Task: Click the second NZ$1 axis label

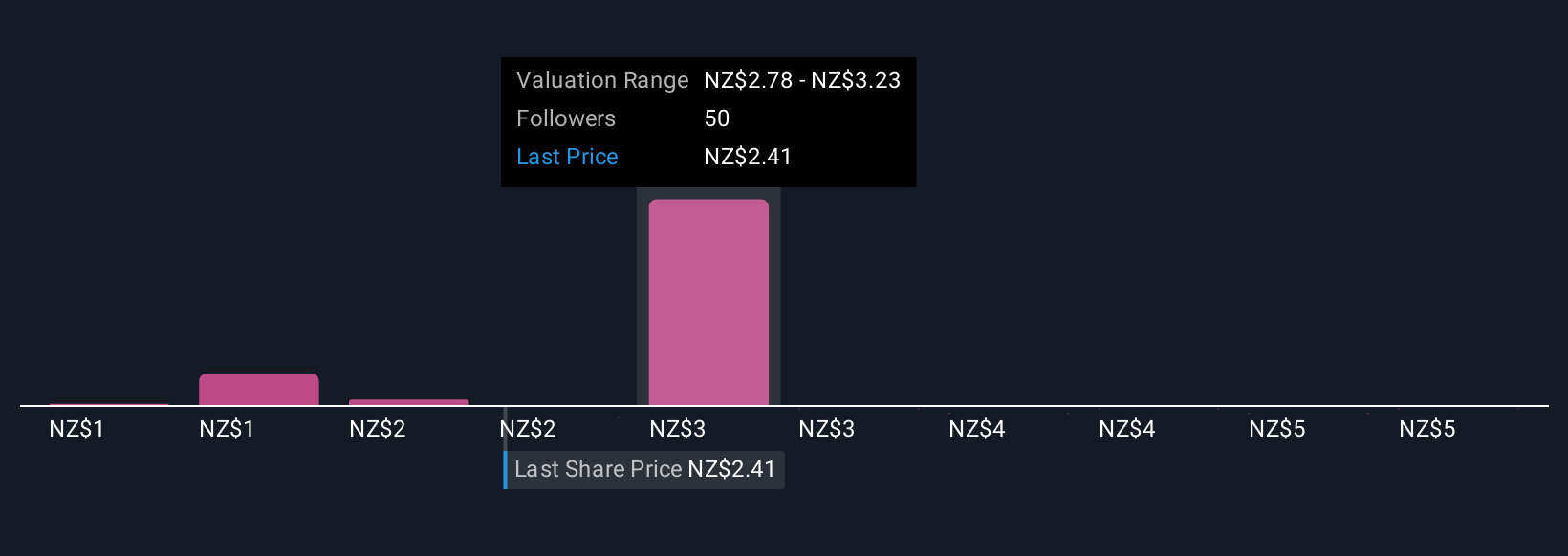Action: (x=227, y=429)
